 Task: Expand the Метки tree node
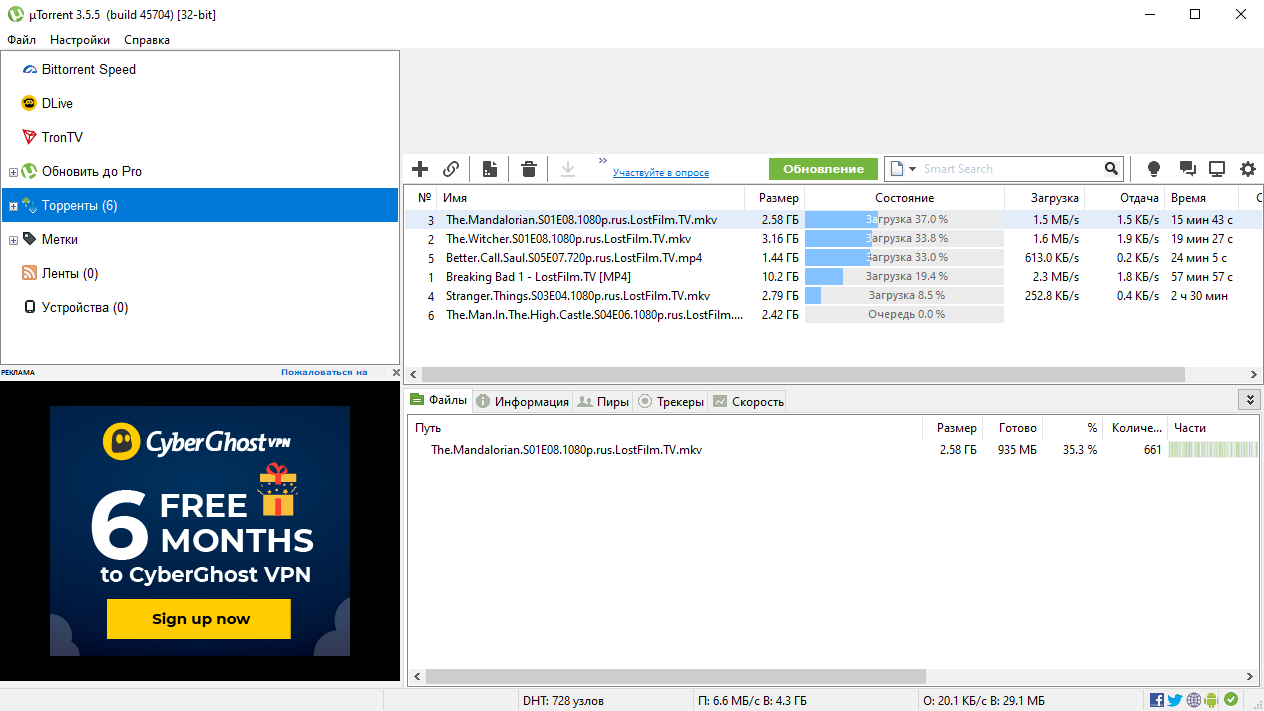pos(13,240)
